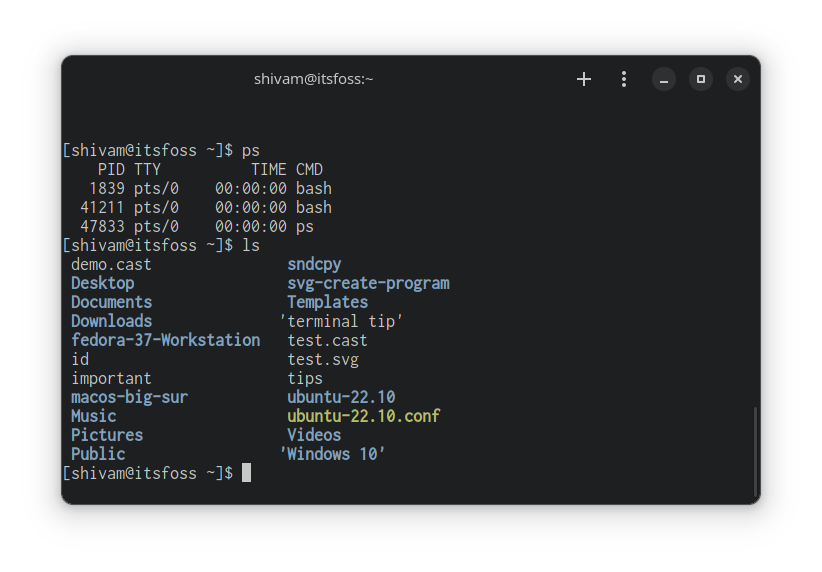
Task: Click the macos-big-sur directory
Action: (x=129, y=397)
